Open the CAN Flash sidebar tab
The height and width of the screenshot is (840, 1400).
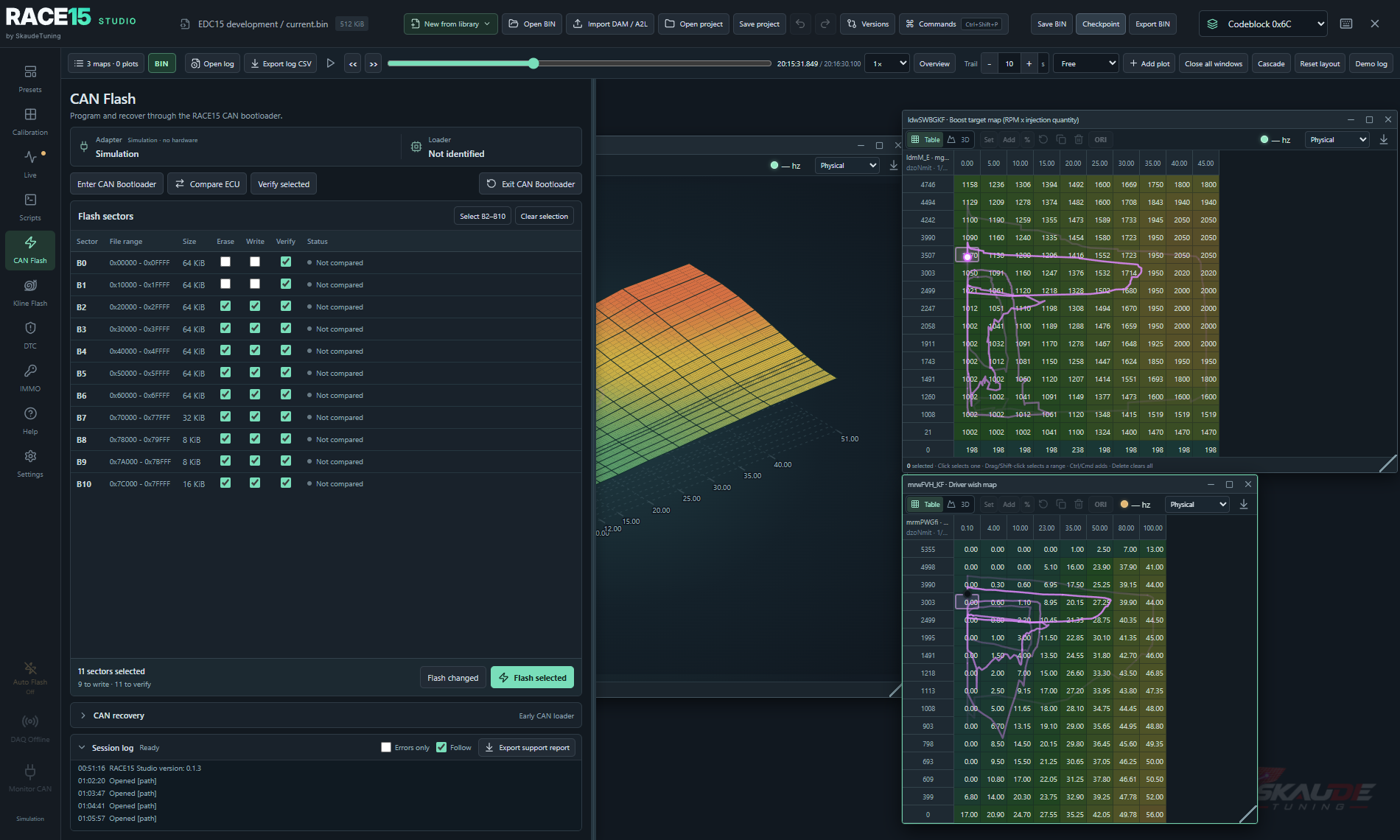tap(30, 250)
